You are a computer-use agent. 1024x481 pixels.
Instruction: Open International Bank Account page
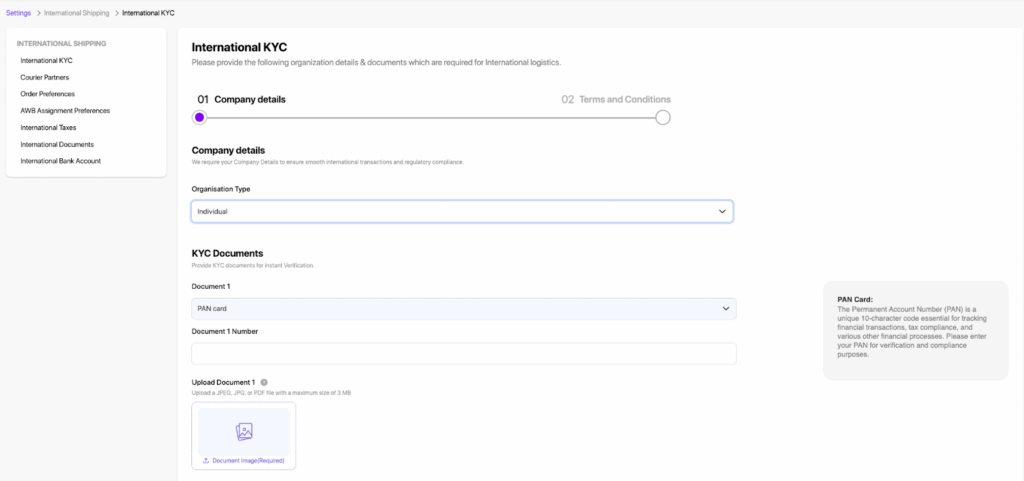[60, 161]
